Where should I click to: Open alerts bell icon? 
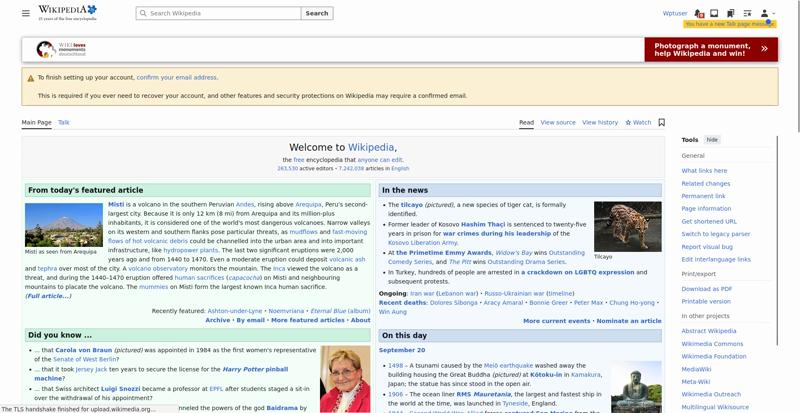[x=699, y=13]
